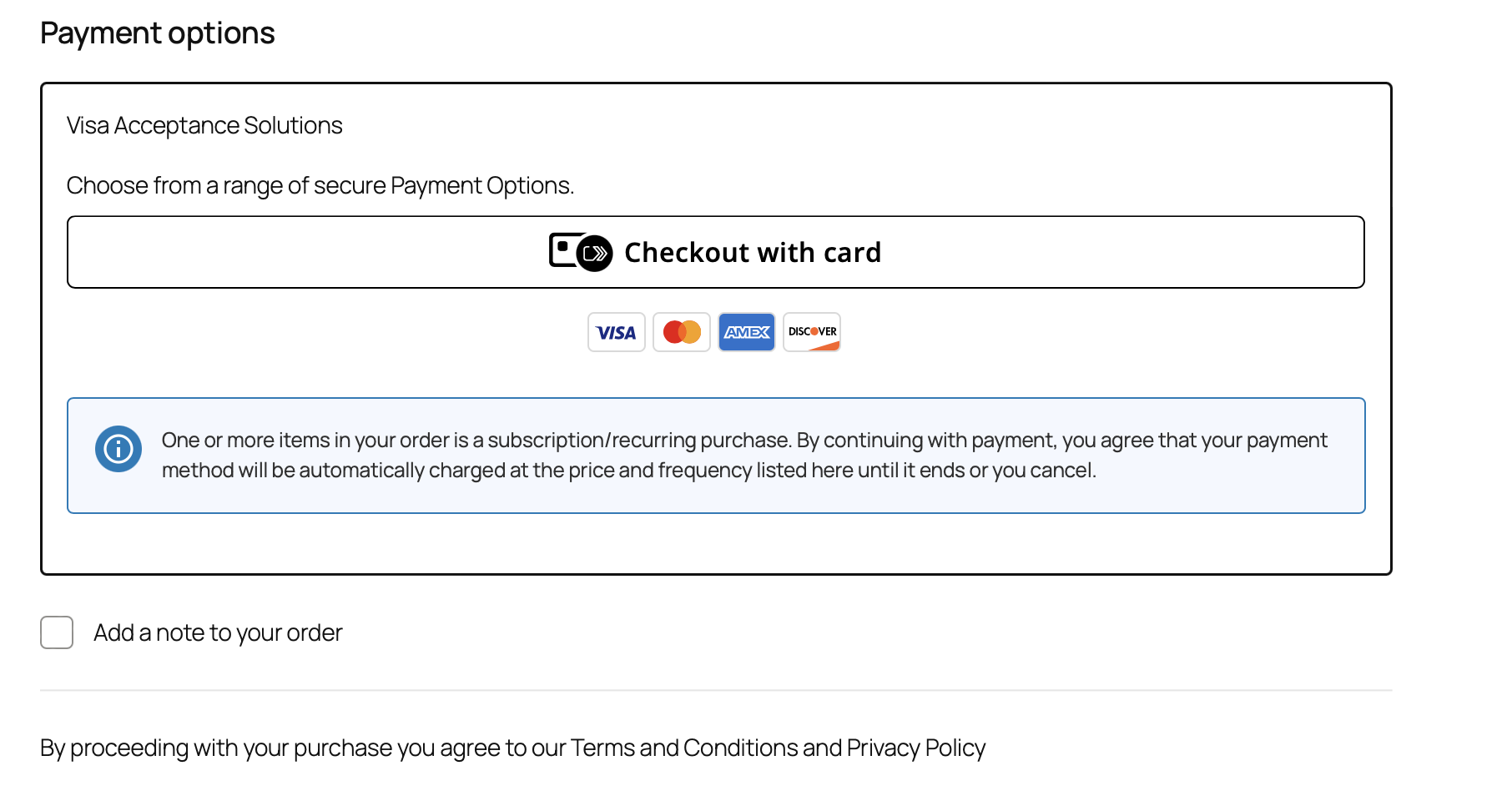Select the Mastercard logo
Image resolution: width=1512 pixels, height=801 pixels.
coord(682,332)
